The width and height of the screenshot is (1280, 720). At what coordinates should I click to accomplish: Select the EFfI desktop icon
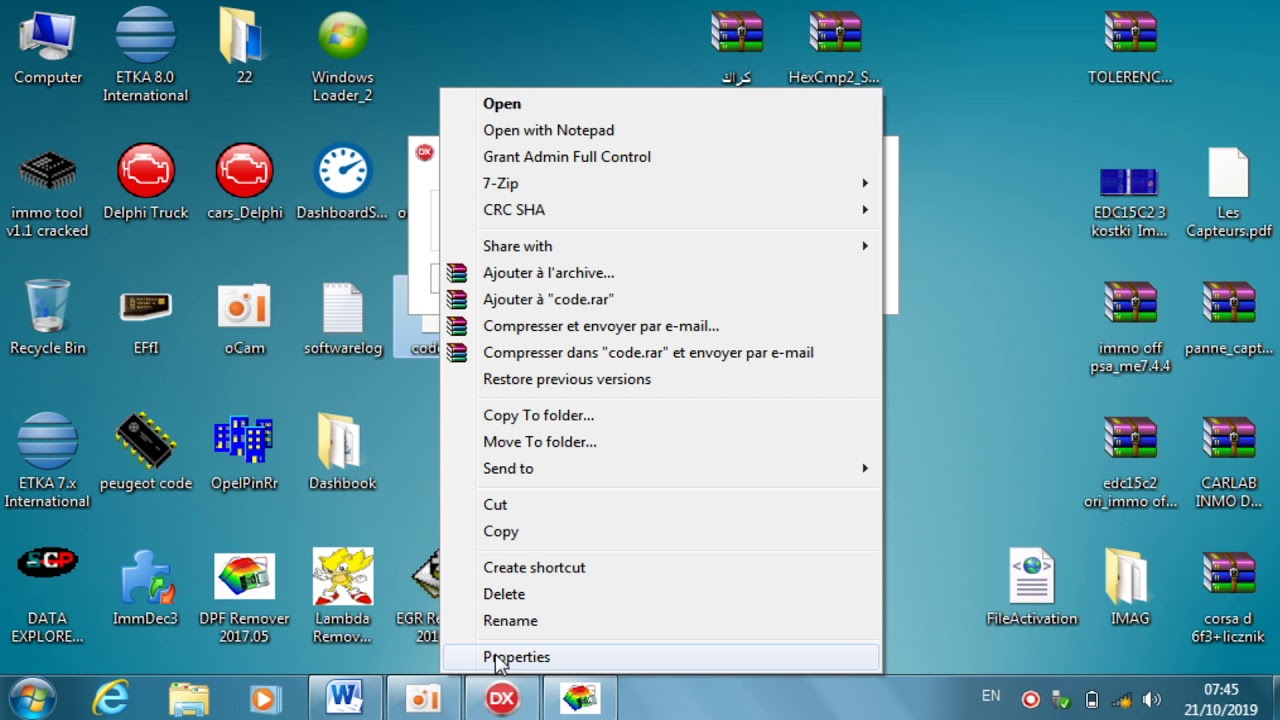(145, 317)
